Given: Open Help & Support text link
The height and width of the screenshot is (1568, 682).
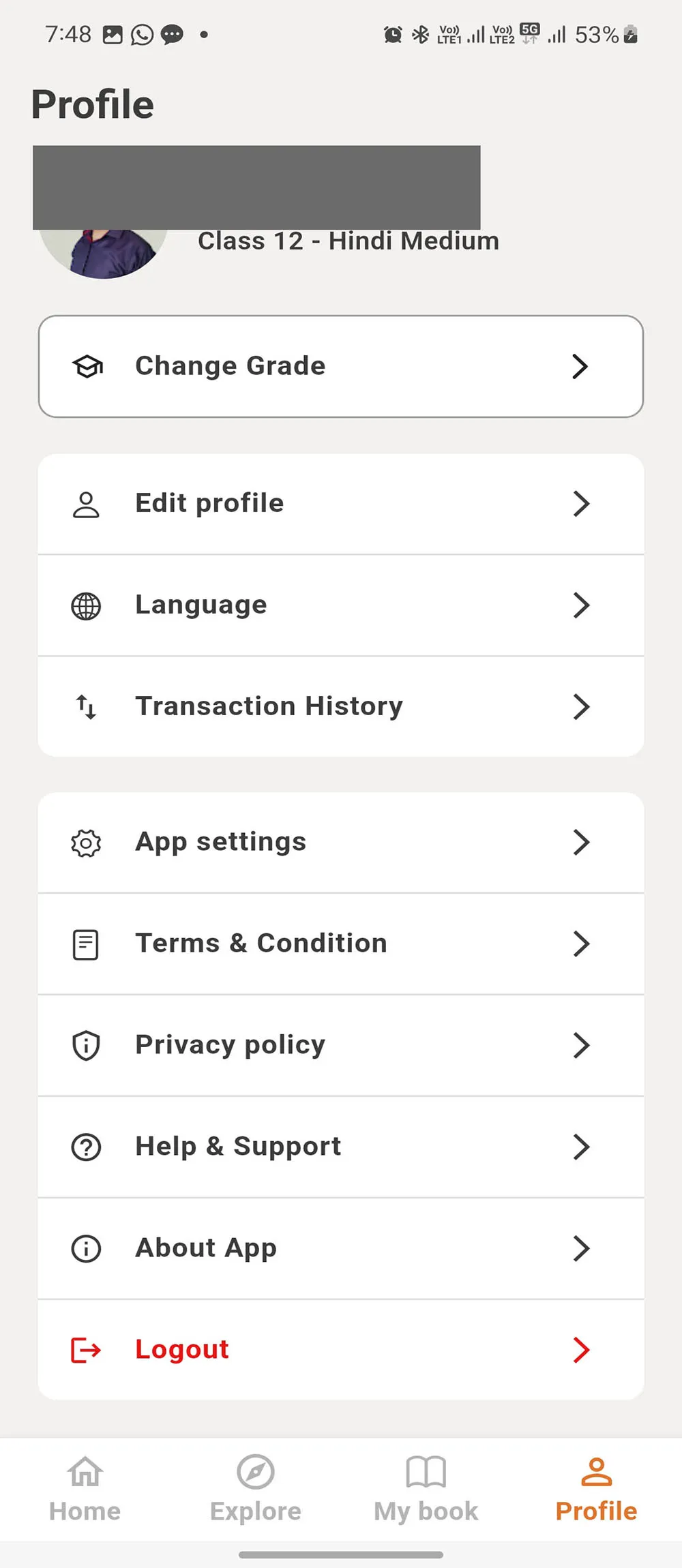Looking at the screenshot, I should (x=238, y=1147).
